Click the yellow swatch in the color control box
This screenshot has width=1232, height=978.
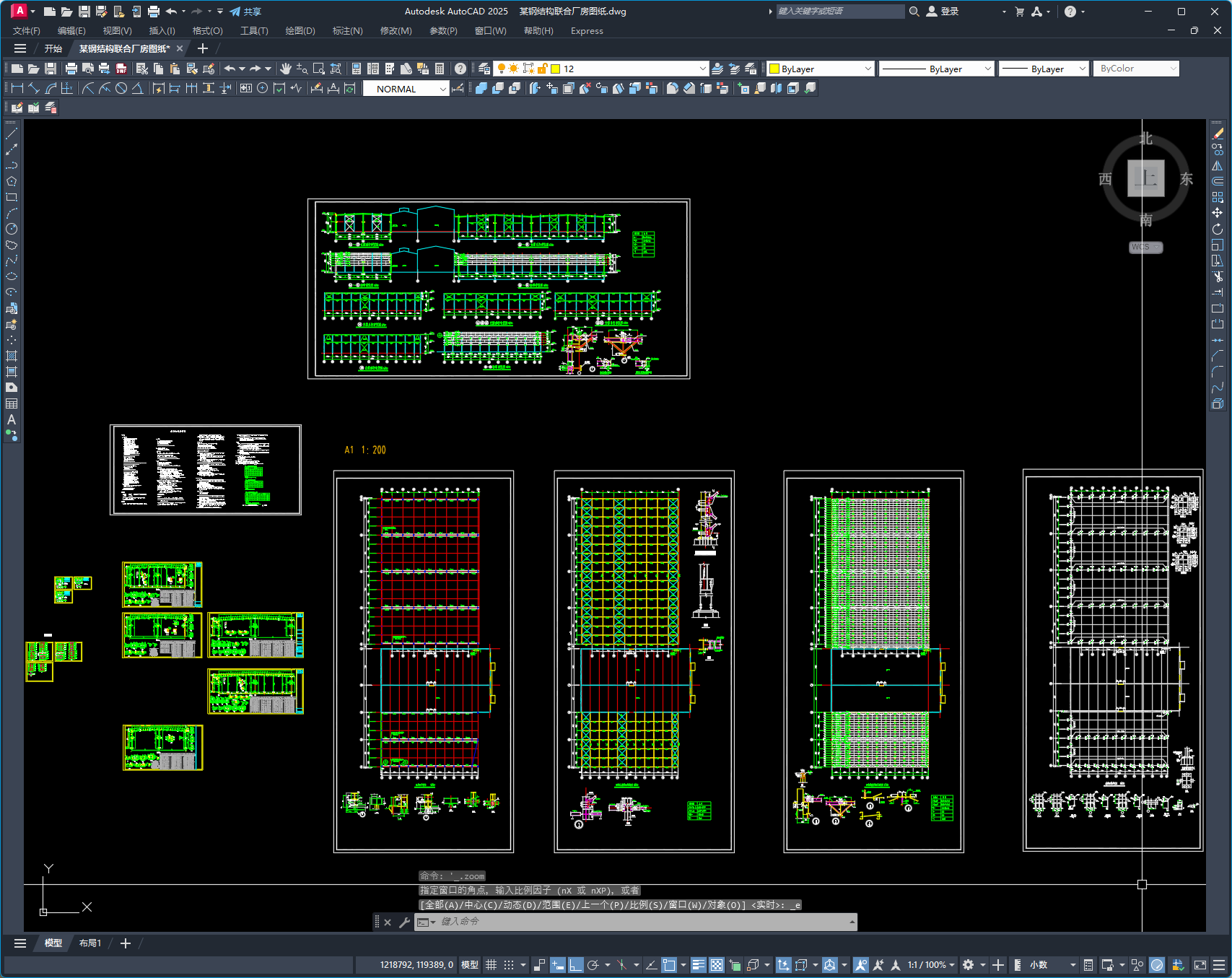tap(774, 69)
